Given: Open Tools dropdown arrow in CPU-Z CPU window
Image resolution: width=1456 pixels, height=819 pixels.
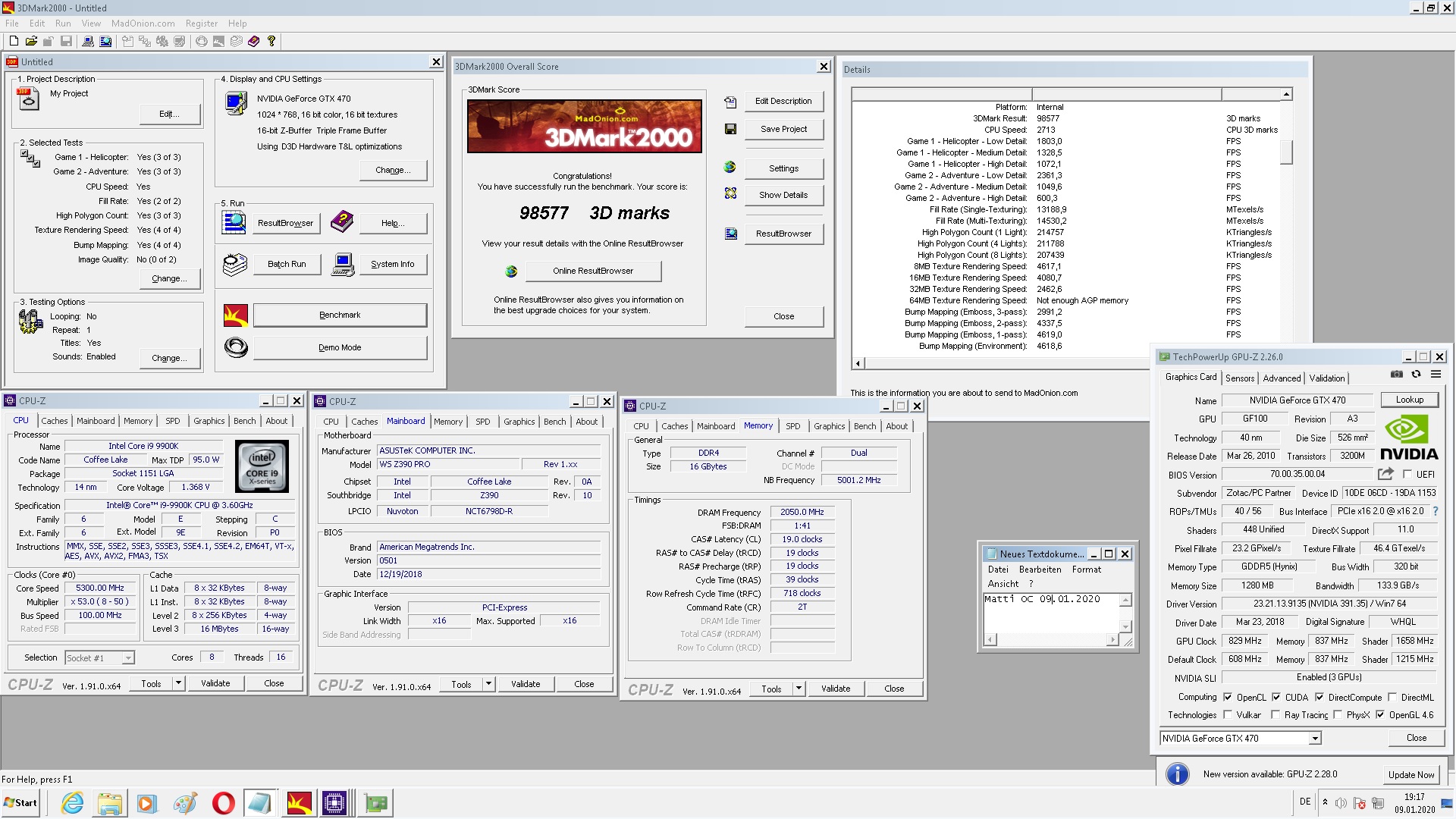Looking at the screenshot, I should pos(178,683).
